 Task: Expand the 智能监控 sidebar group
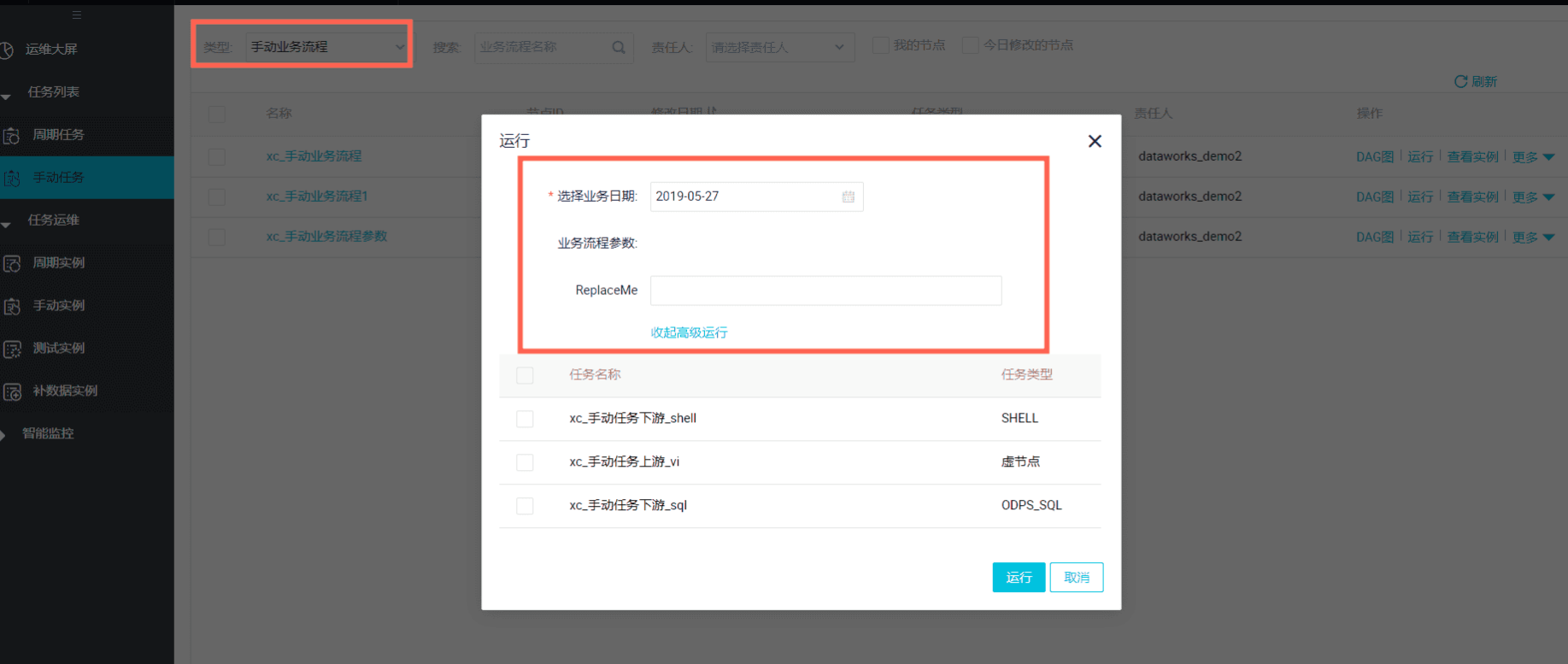[3, 435]
